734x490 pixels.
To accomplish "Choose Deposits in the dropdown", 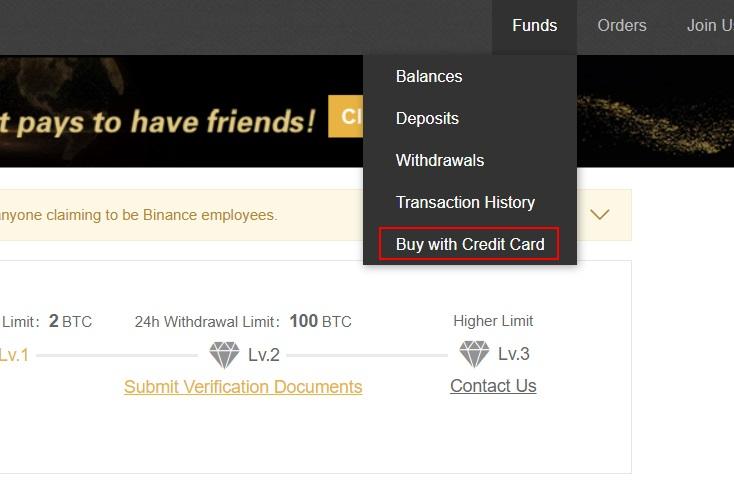I will tap(427, 118).
